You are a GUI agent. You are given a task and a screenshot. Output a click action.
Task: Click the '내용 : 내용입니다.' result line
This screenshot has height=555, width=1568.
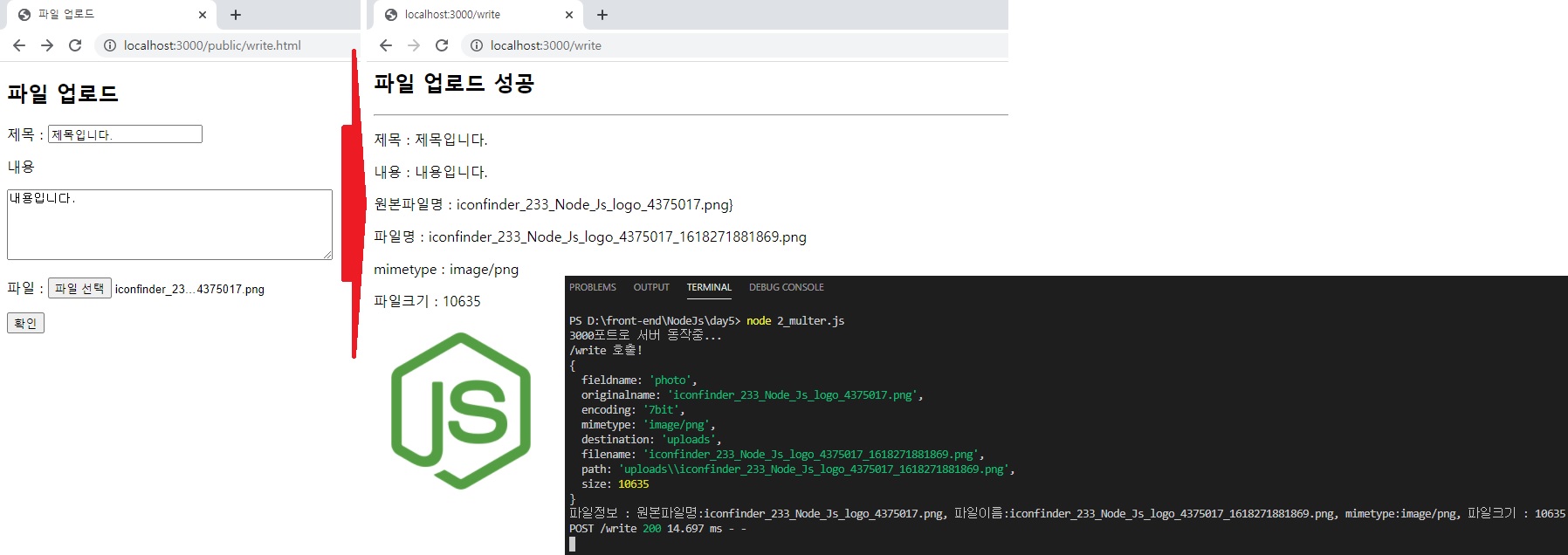tap(430, 172)
